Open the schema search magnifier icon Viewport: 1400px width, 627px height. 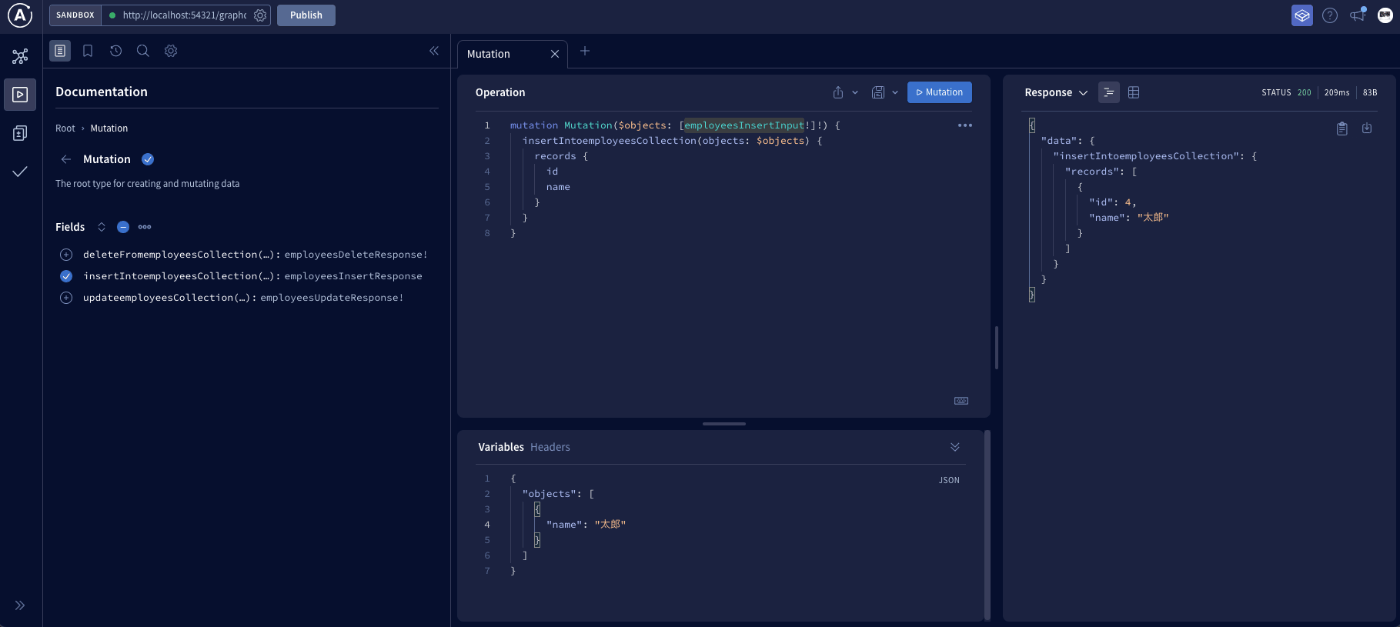[x=143, y=50]
